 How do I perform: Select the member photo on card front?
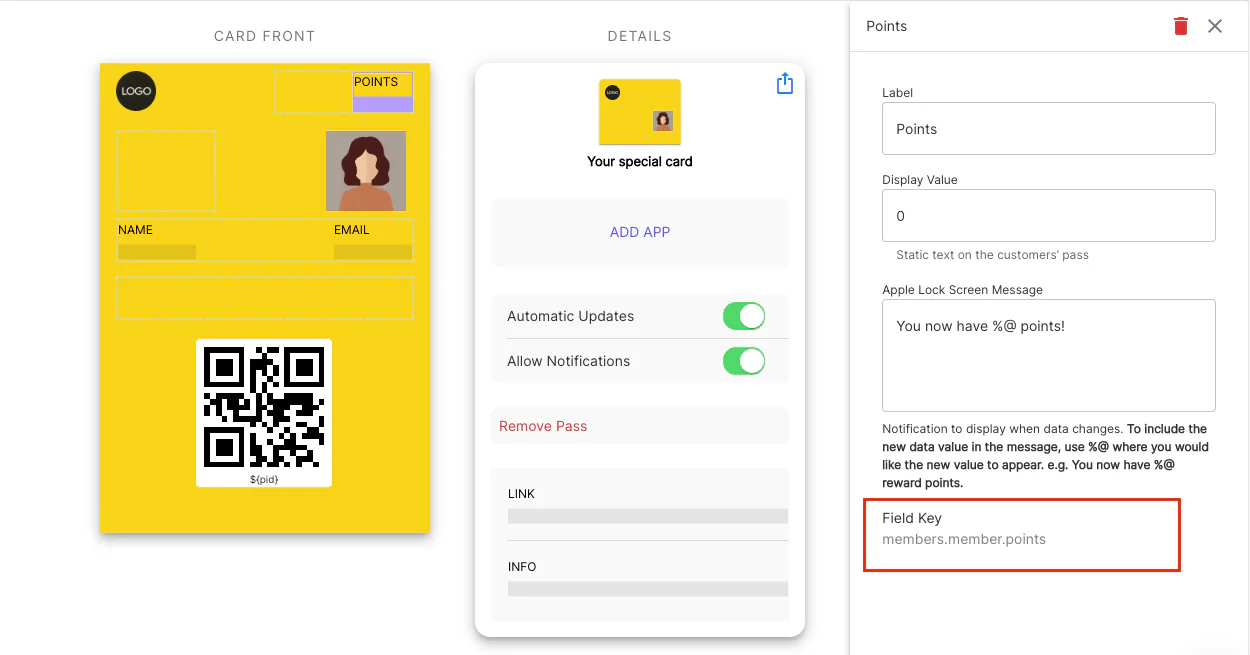366,171
